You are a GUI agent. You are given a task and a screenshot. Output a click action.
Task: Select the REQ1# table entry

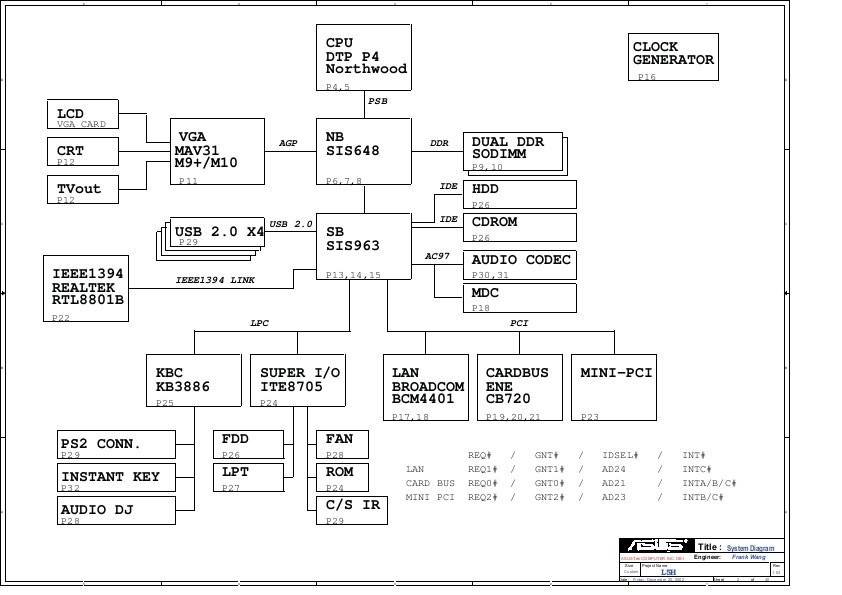[x=483, y=469]
